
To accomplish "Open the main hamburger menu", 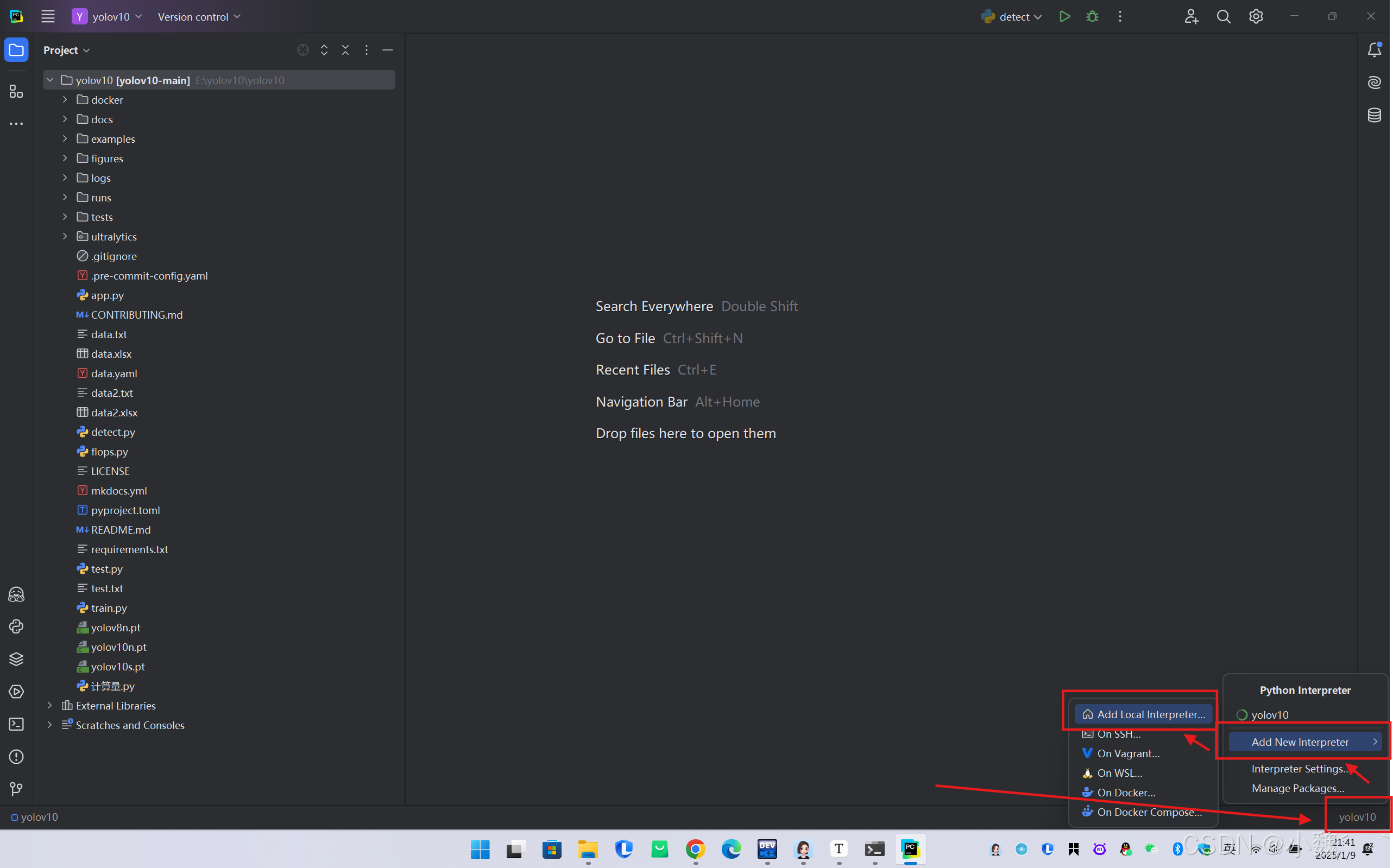I will coord(48,16).
